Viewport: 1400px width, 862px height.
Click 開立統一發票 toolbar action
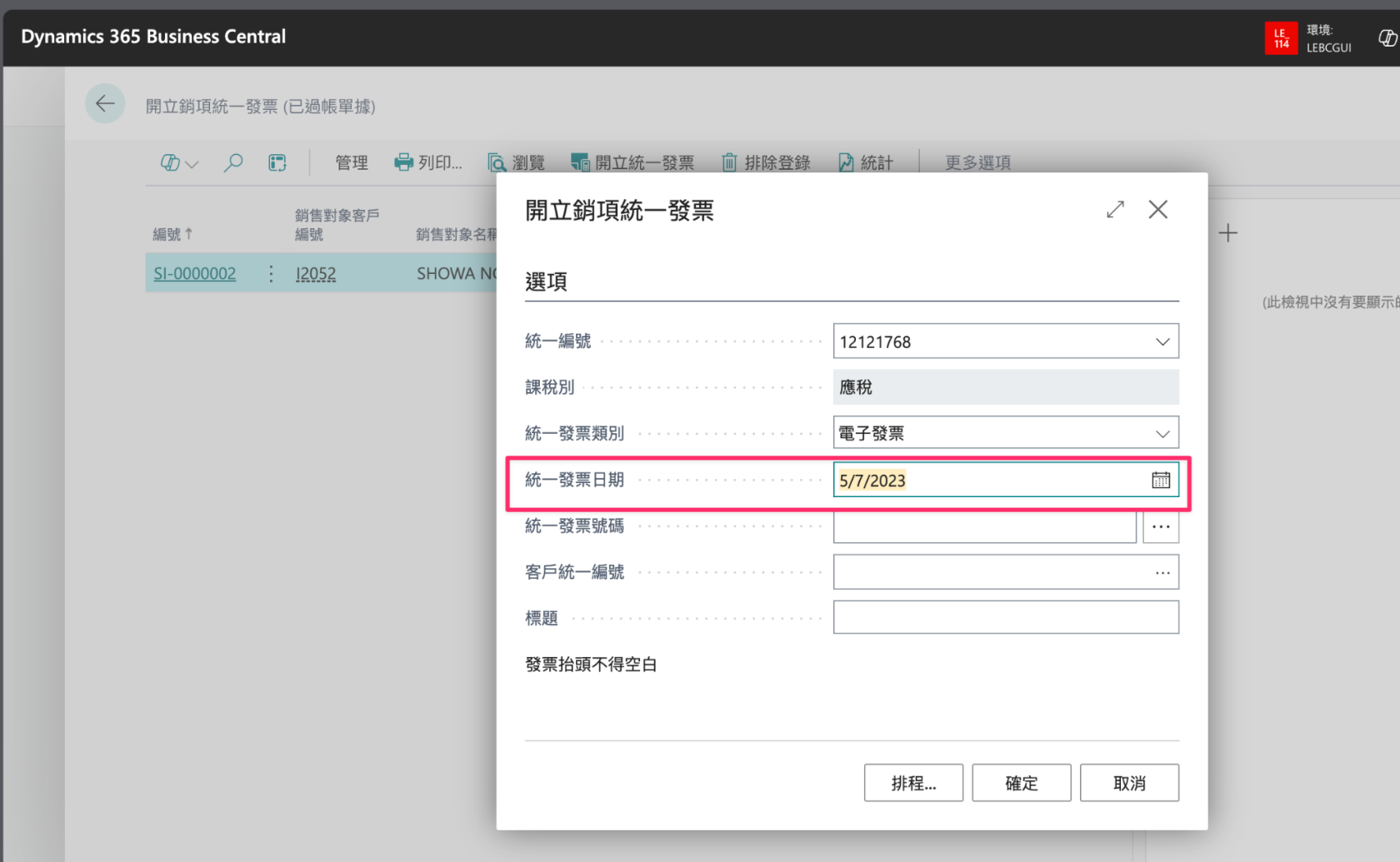tap(632, 162)
